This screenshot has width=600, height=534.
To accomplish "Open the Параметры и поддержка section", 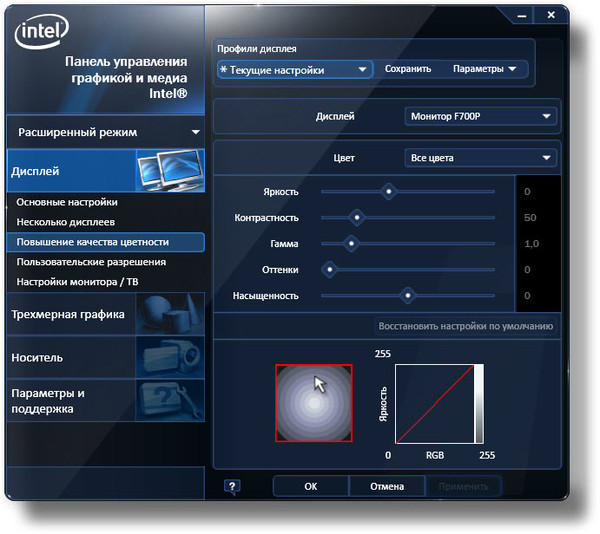I will pyautogui.click(x=106, y=400).
